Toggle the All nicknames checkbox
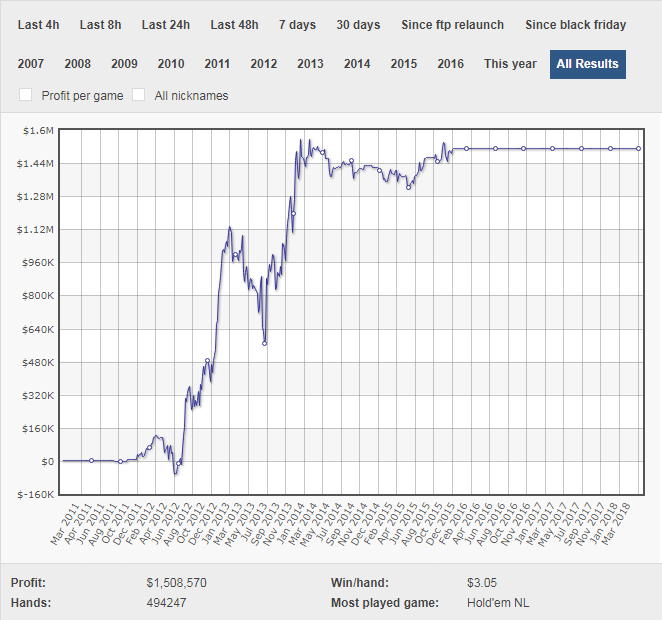The height and width of the screenshot is (620, 662). [x=138, y=96]
